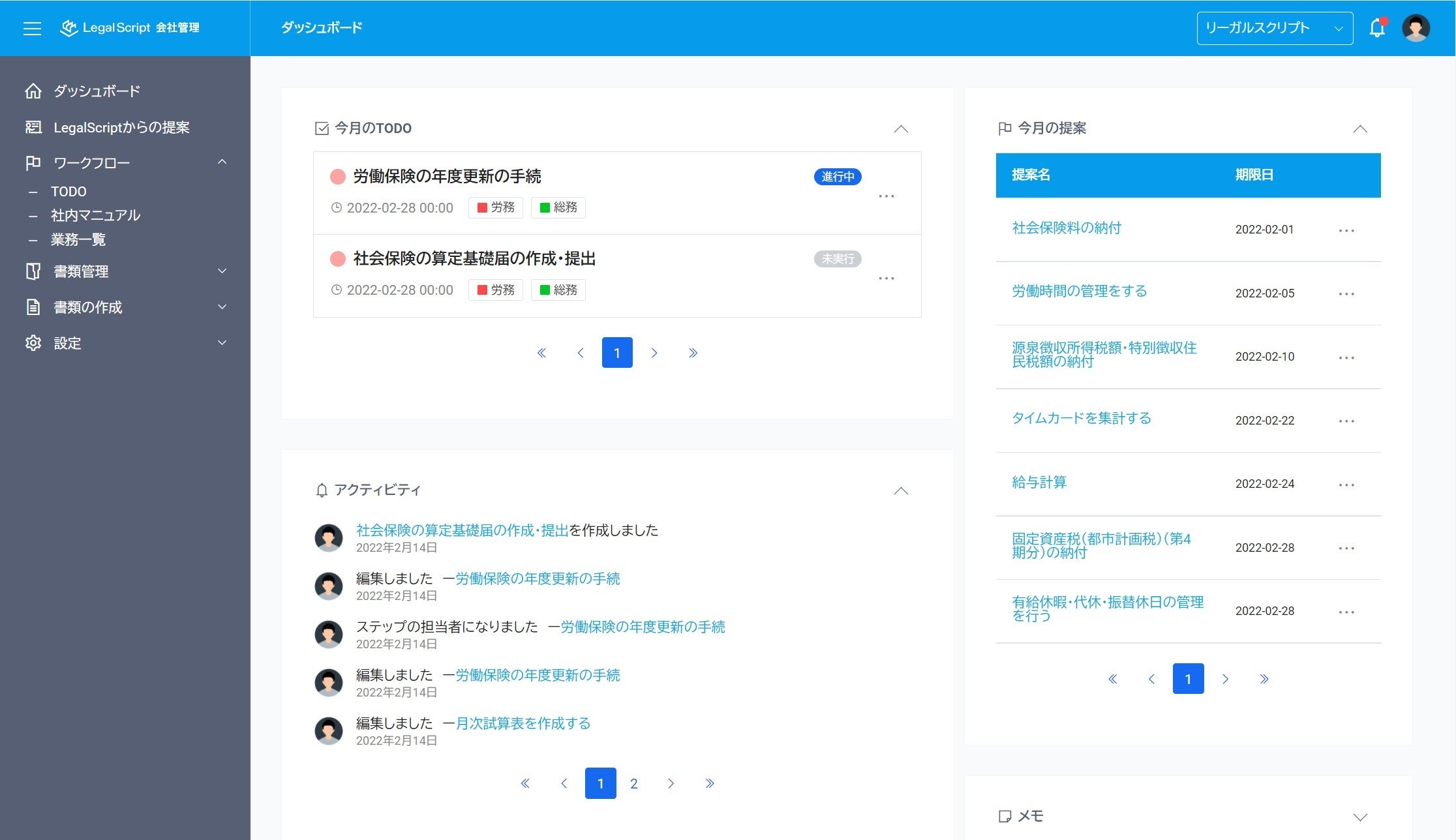Collapse the 今月のTODO panel
1456x840 pixels.
900,128
